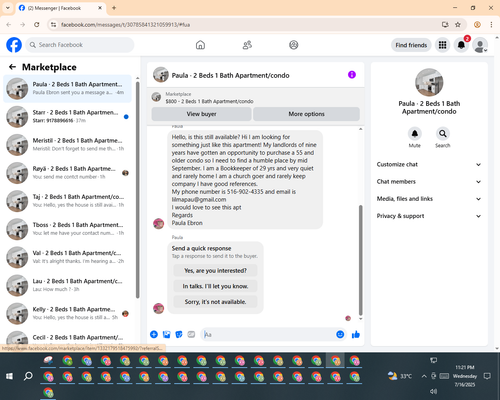The image size is (500, 400).
Task: Attach a photo using the image icon
Action: (x=166, y=334)
